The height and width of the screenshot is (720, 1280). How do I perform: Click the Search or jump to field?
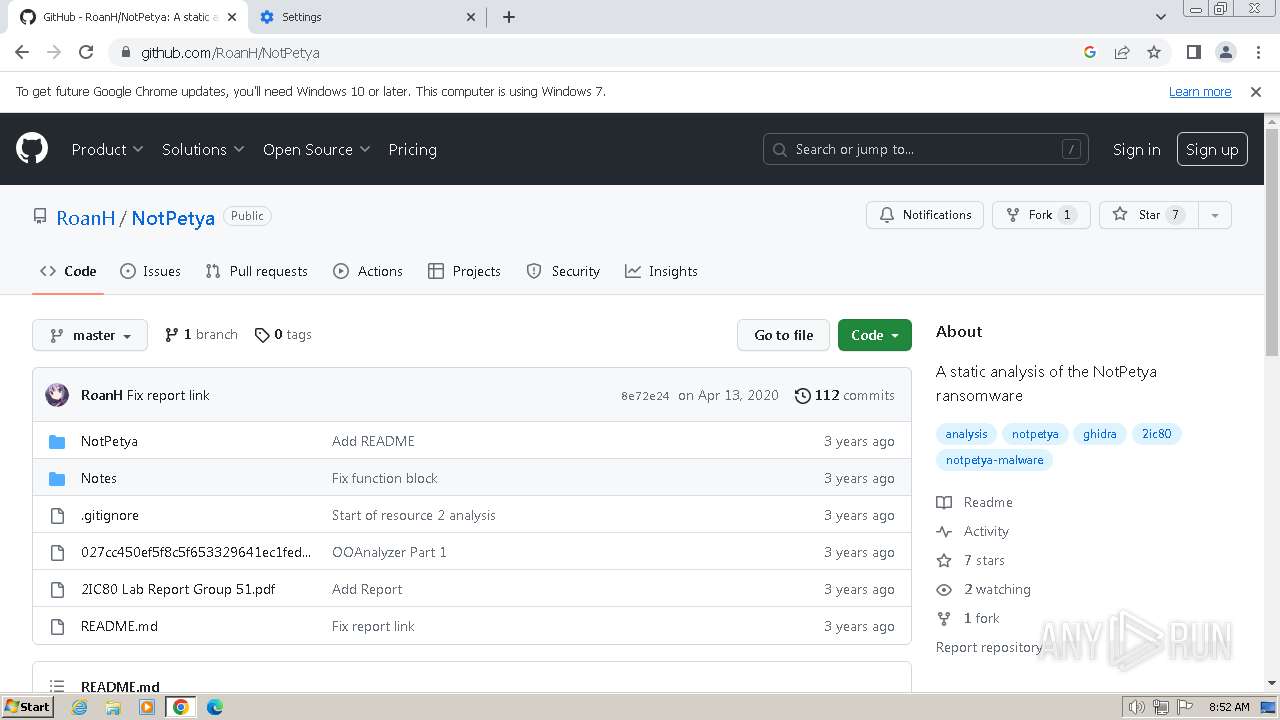[926, 149]
